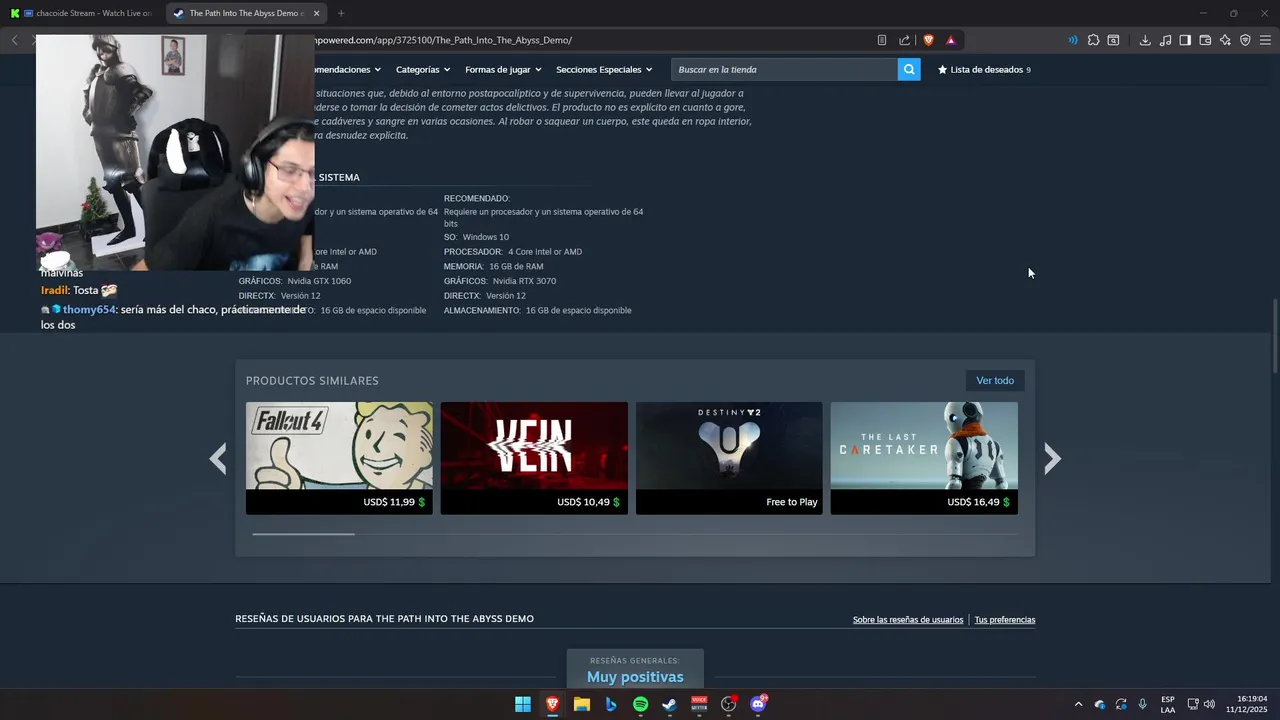1280x720 pixels.
Task: Open the volume speaker tray icon
Action: pos(1209,705)
